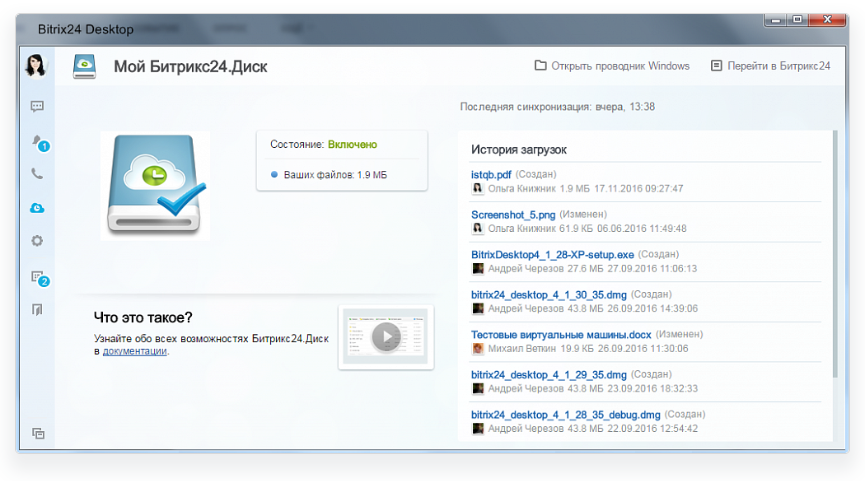
Task: Open the документации link
Action: (135, 351)
